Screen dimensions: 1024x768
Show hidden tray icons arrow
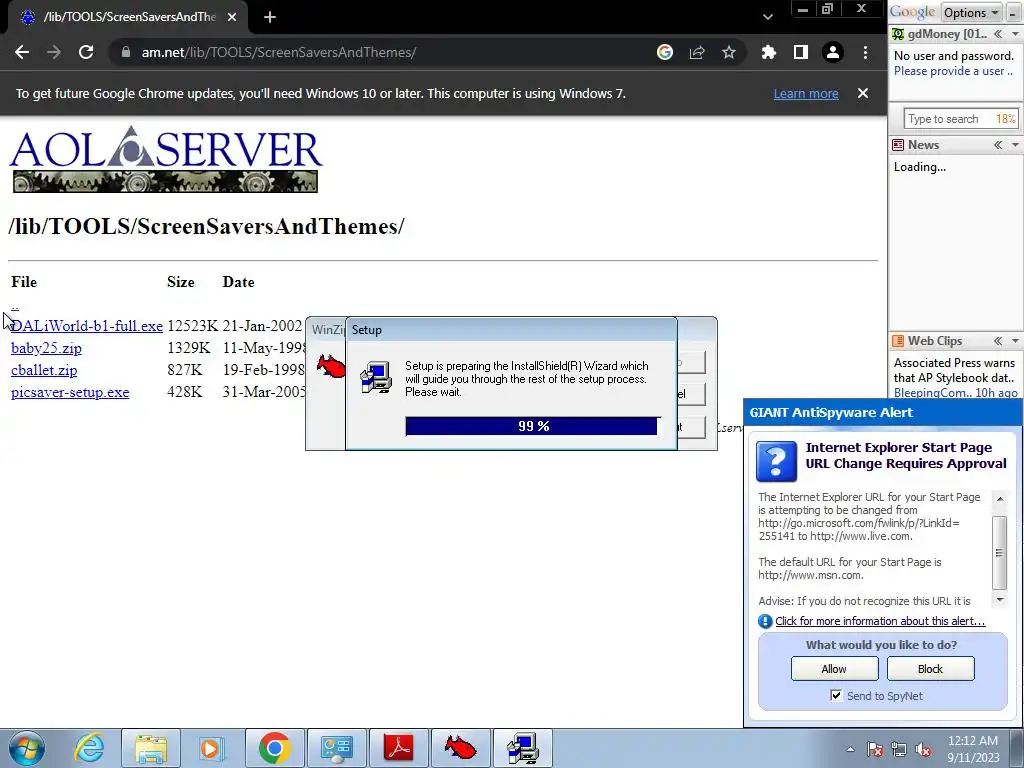pos(850,749)
